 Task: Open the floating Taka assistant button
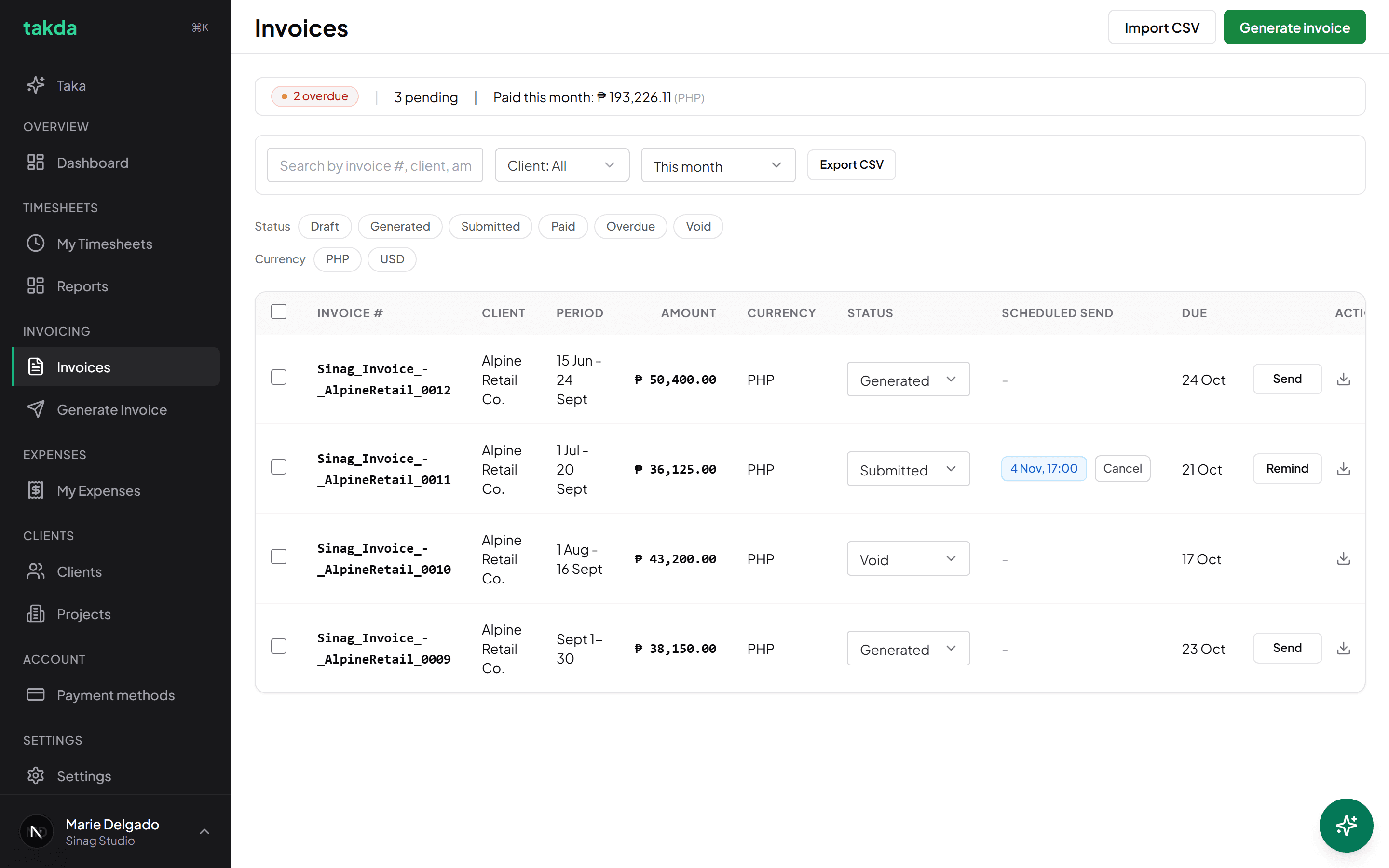1346,825
